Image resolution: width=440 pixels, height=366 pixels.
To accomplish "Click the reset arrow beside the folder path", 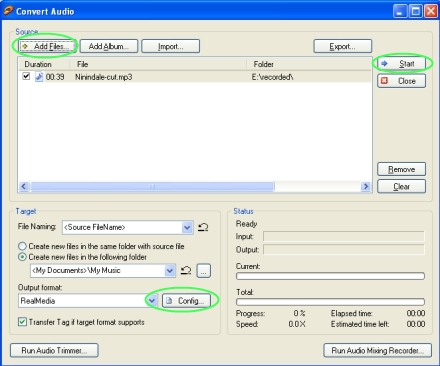I will tap(186, 270).
